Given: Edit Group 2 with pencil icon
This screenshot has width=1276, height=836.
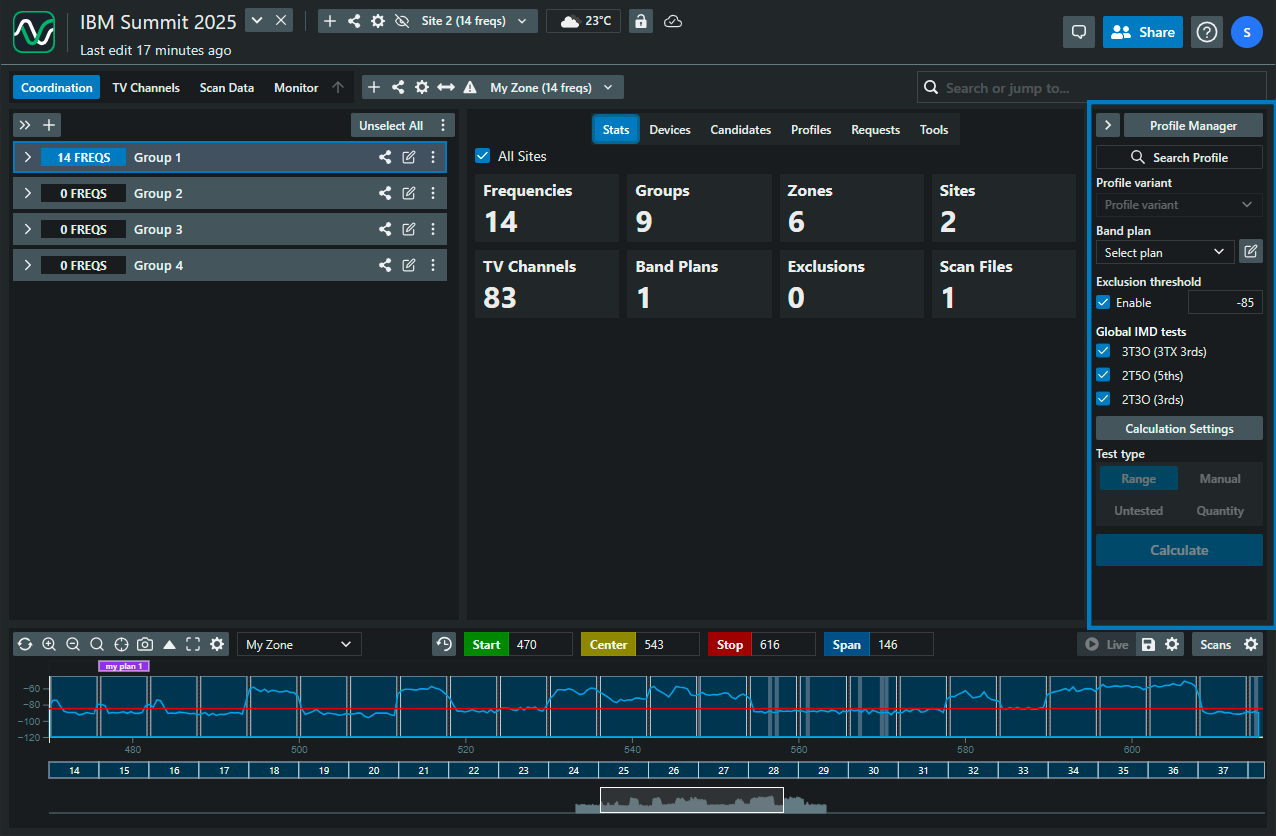Looking at the screenshot, I should 409,193.
